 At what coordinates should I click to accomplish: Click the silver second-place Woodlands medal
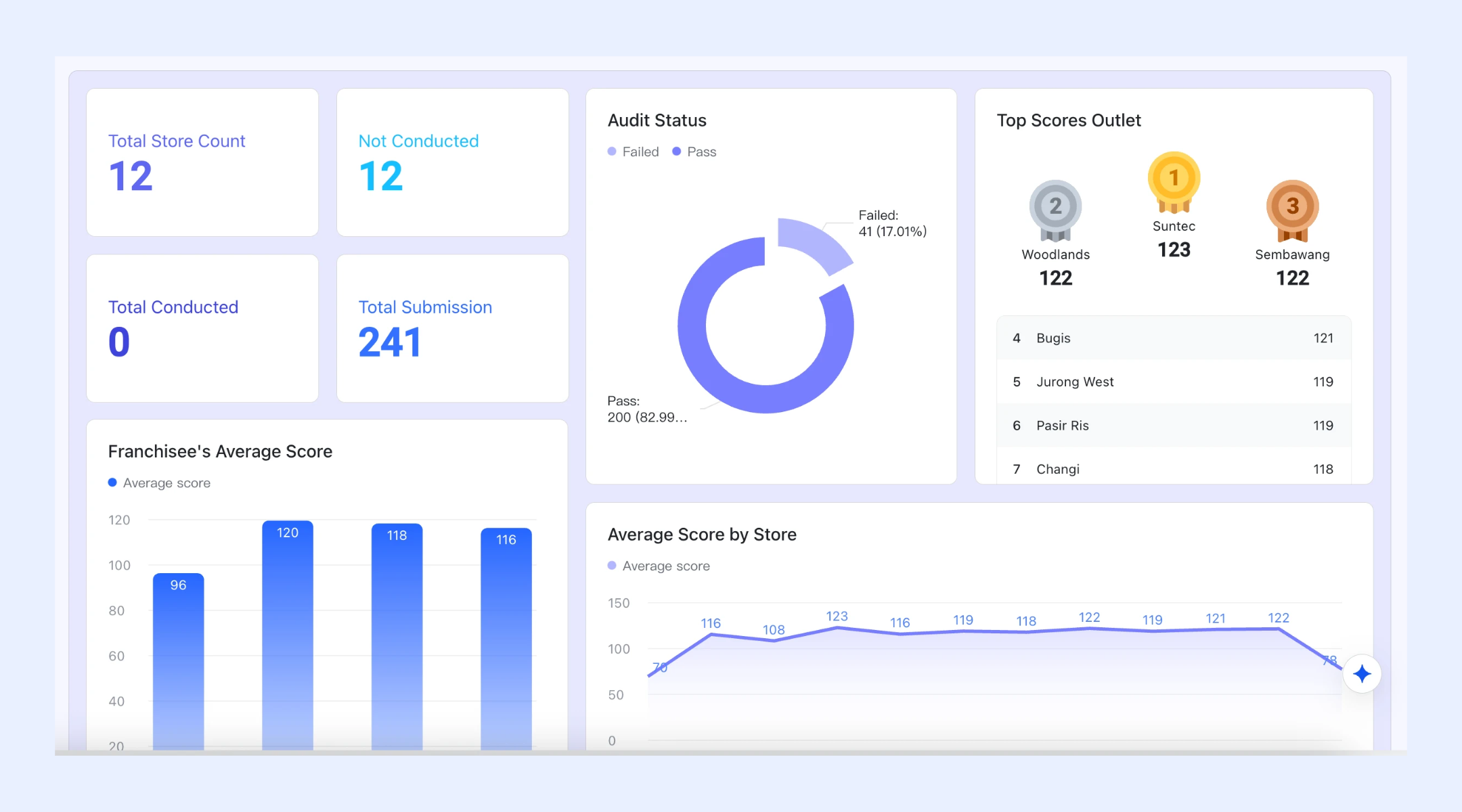point(1055,210)
